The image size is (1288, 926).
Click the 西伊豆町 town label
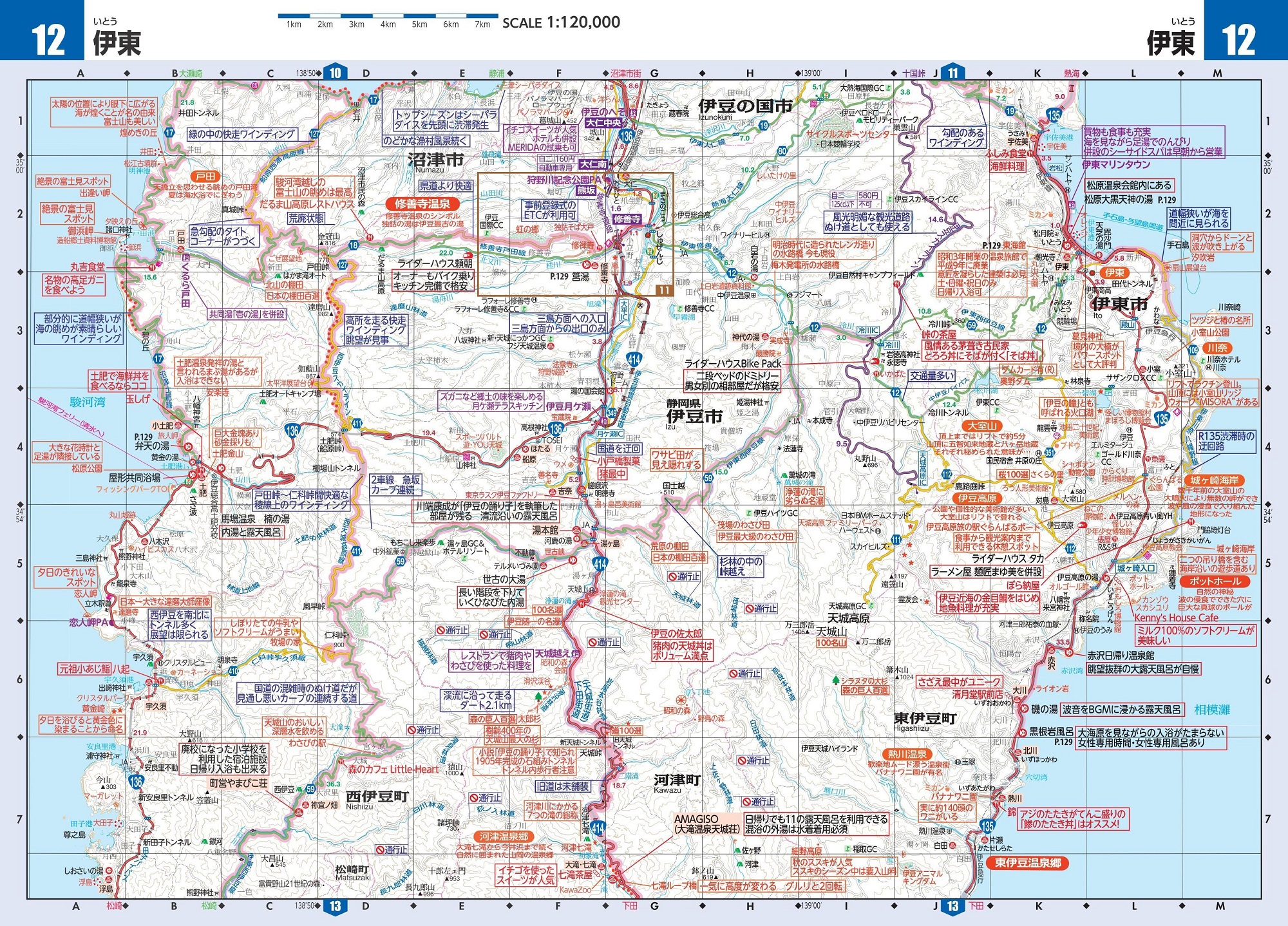[377, 796]
